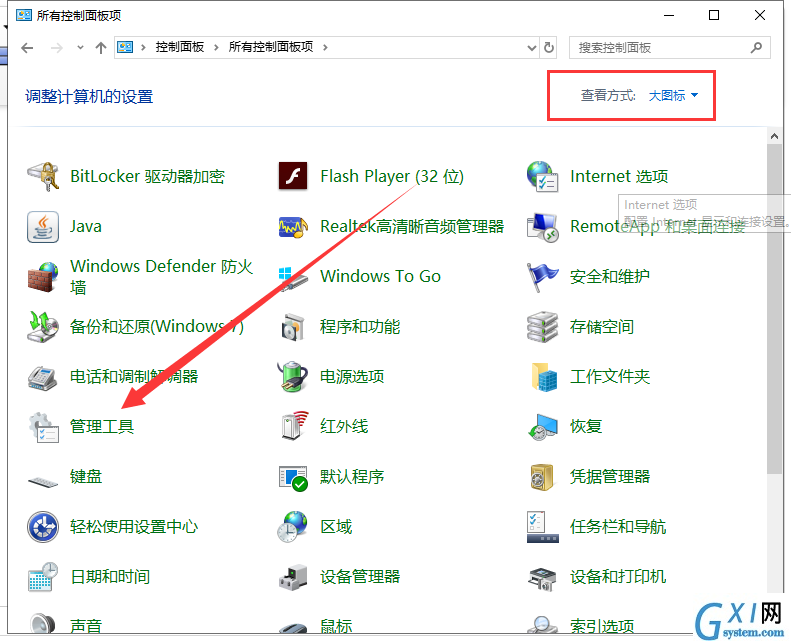Click the vertical scrollbar thumb
This screenshot has width=791, height=641.
774,309
